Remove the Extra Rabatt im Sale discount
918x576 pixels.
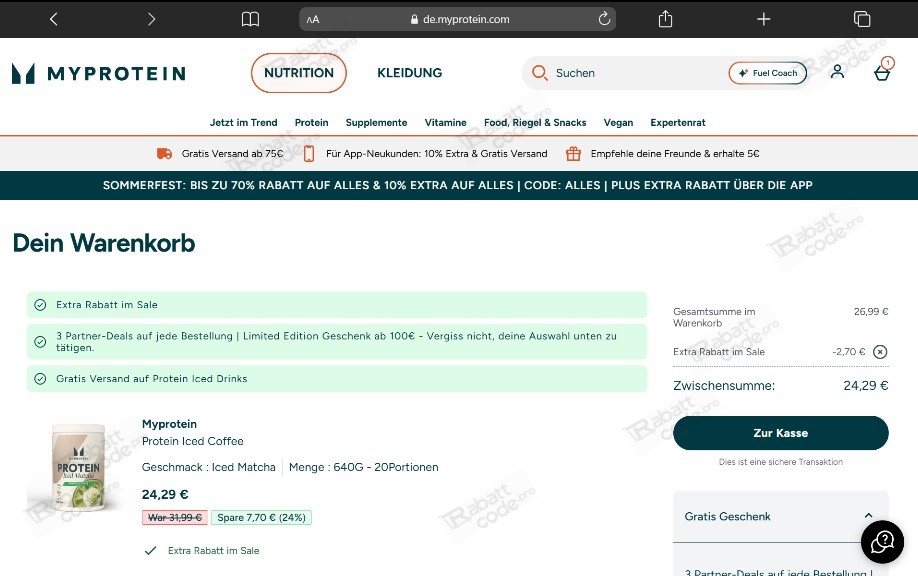[x=880, y=352]
